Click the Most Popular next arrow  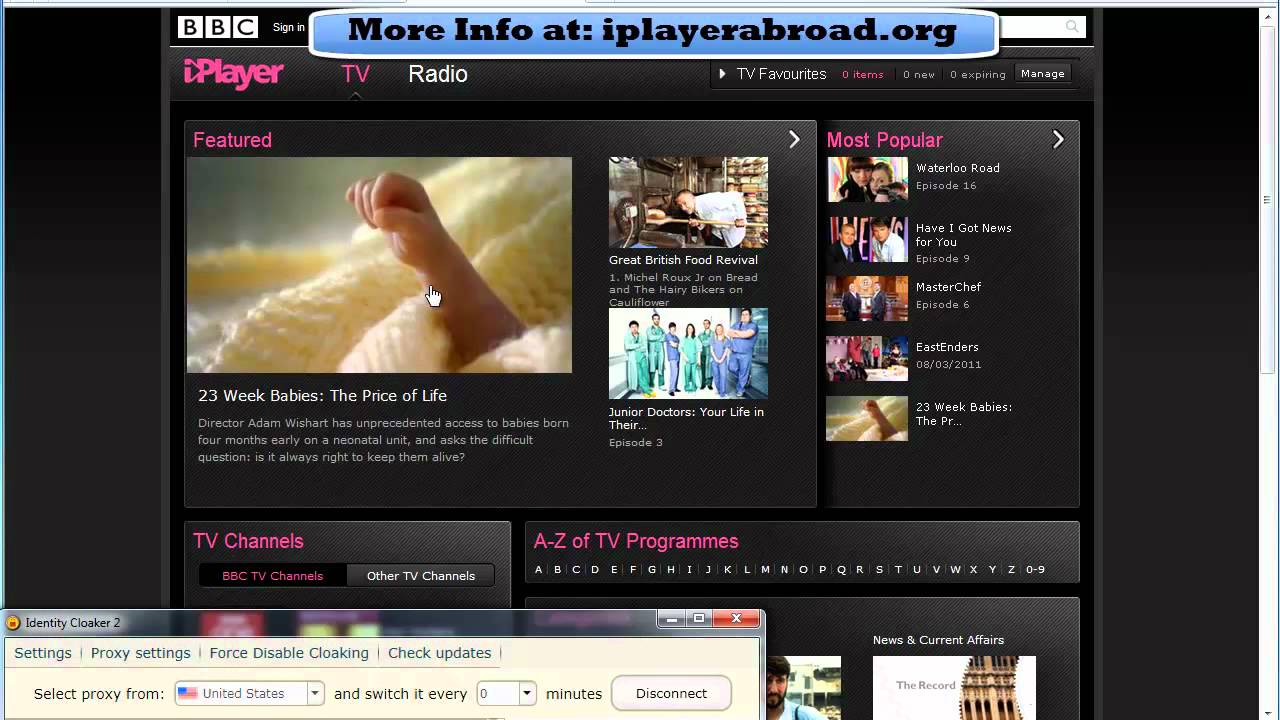1058,140
